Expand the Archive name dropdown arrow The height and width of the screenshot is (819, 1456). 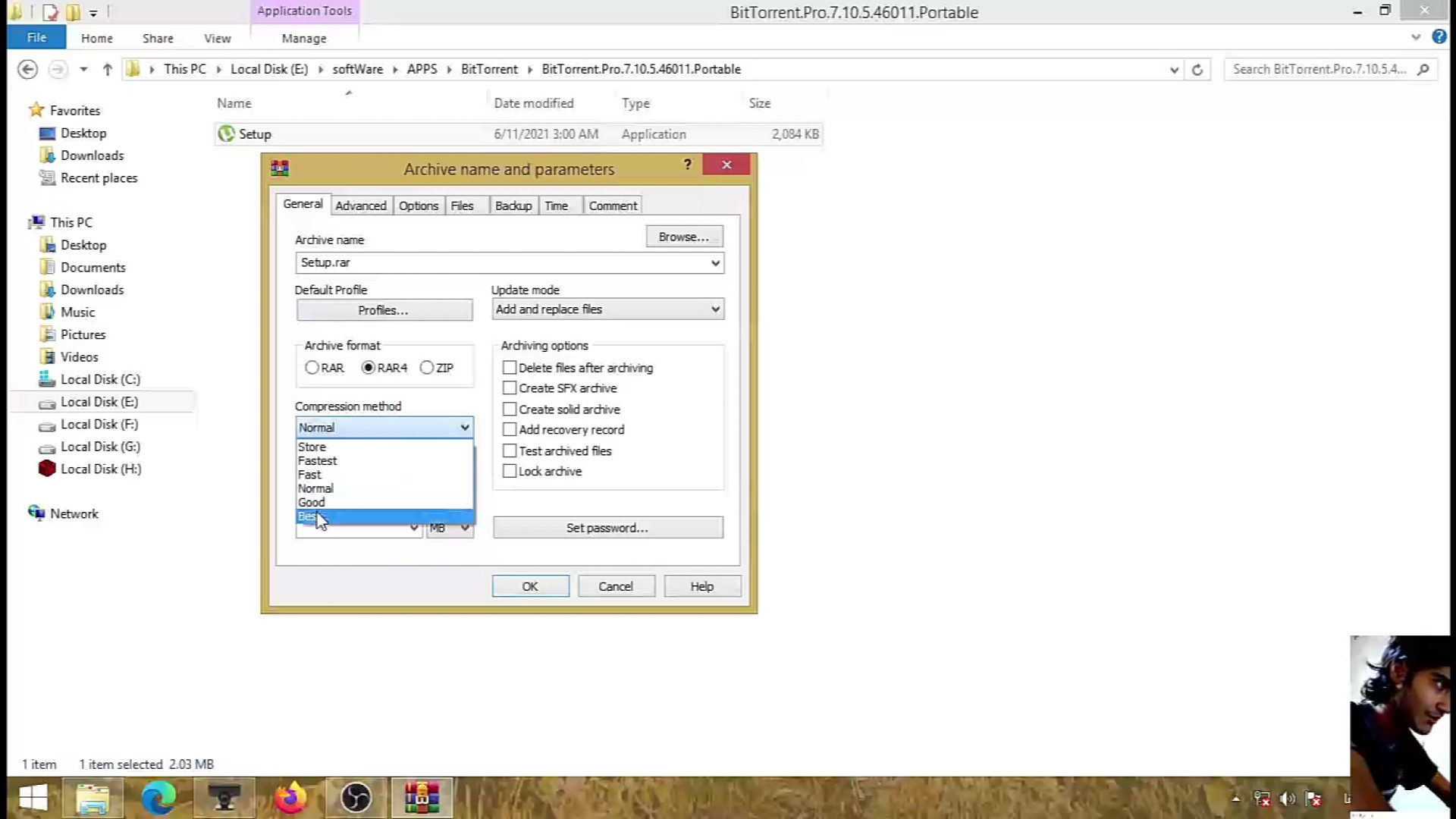pyautogui.click(x=715, y=263)
